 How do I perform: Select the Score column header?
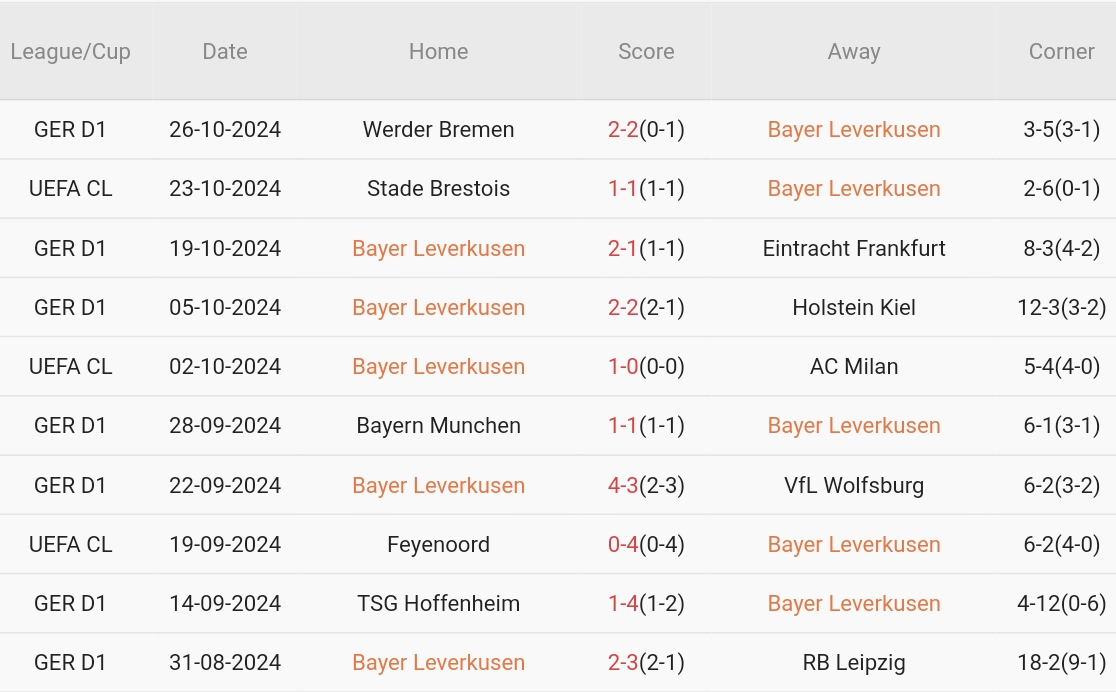point(646,52)
